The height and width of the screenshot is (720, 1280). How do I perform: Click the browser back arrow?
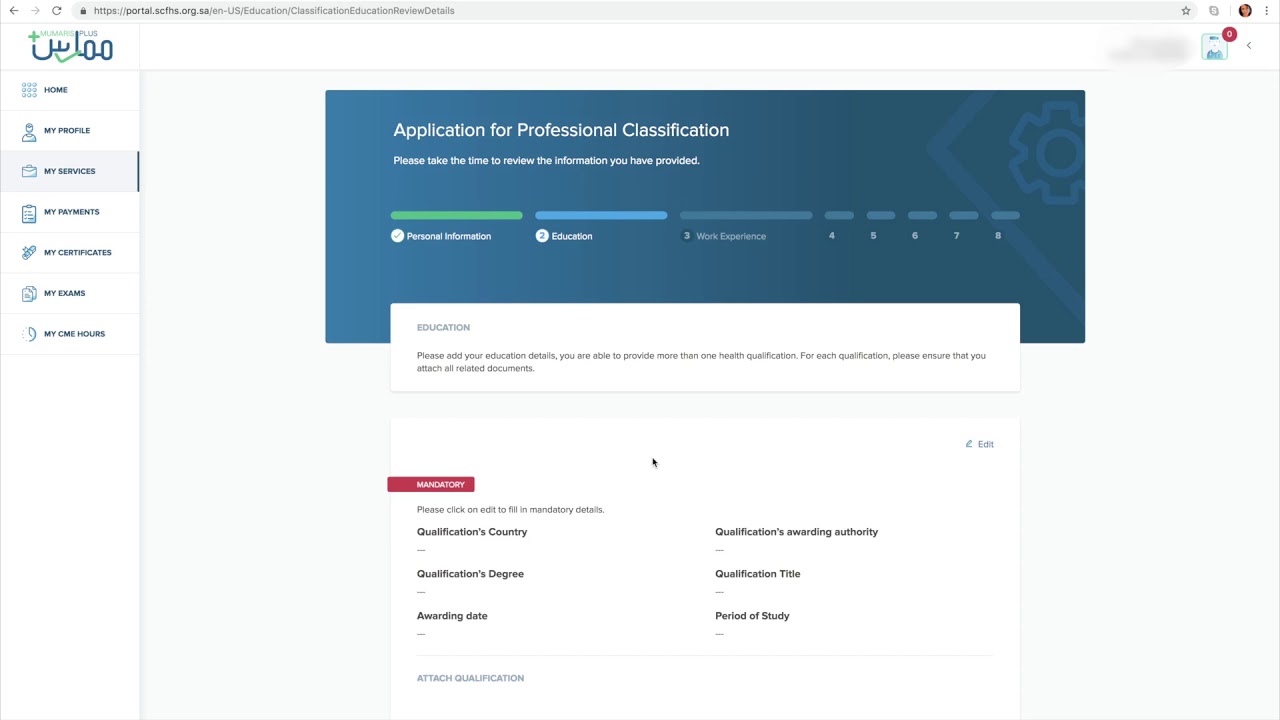click(x=13, y=11)
